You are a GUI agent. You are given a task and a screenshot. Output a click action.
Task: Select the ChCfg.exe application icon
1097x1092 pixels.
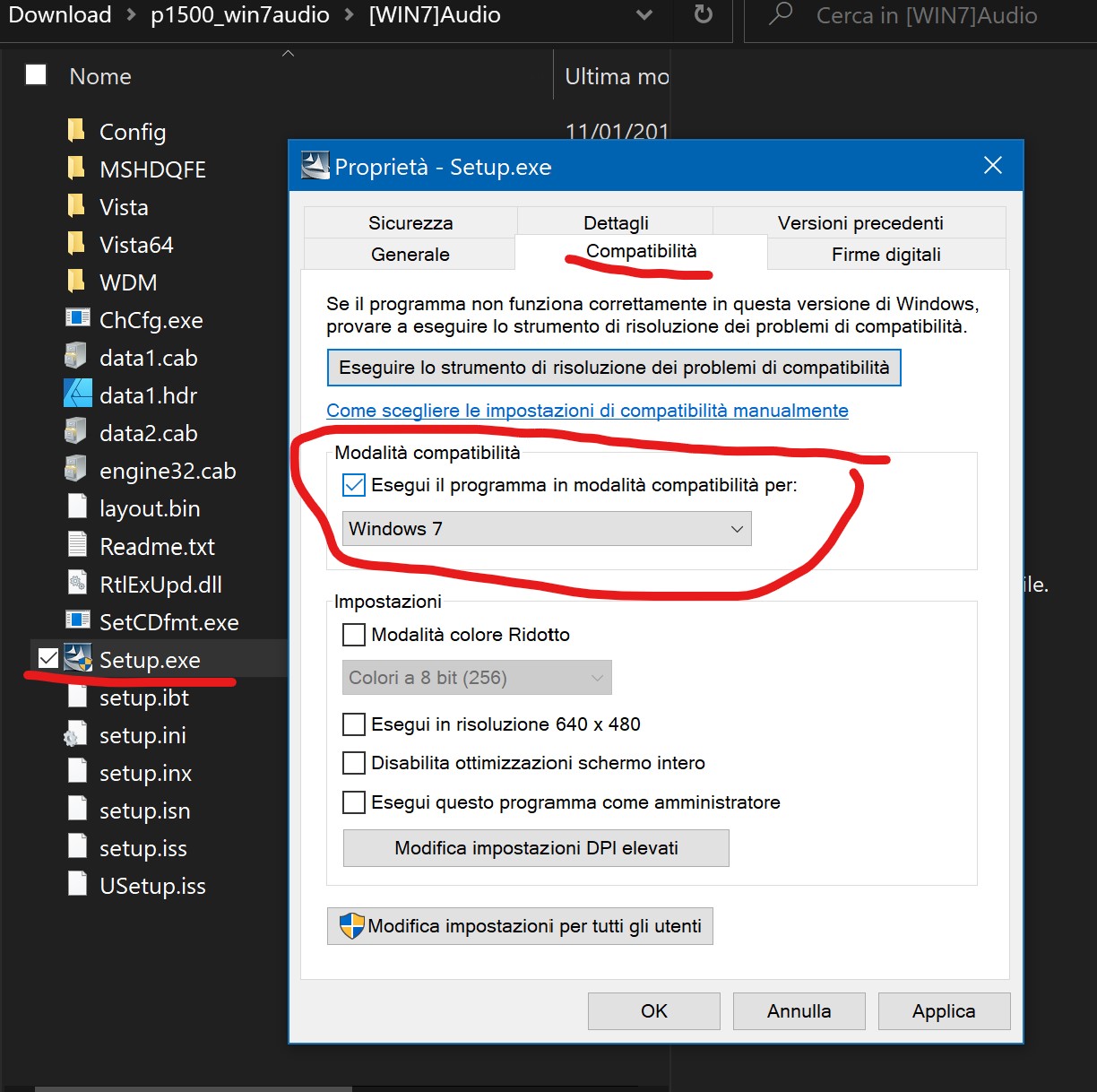tap(78, 319)
